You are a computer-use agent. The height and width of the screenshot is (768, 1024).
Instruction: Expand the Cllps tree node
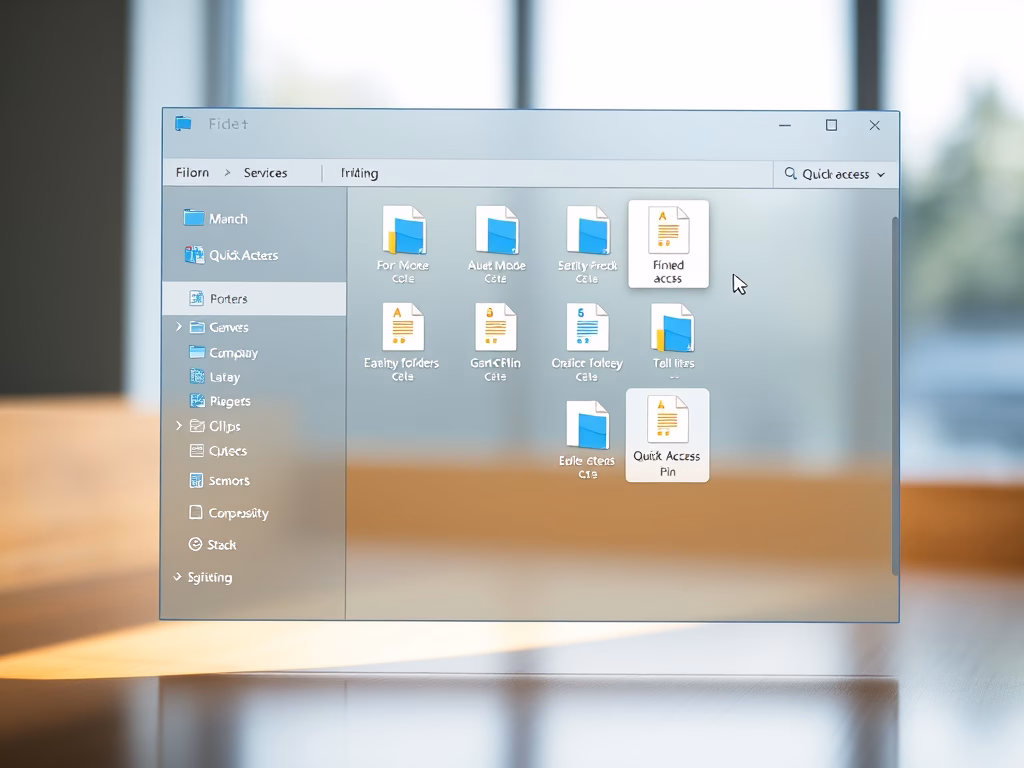[x=179, y=426]
